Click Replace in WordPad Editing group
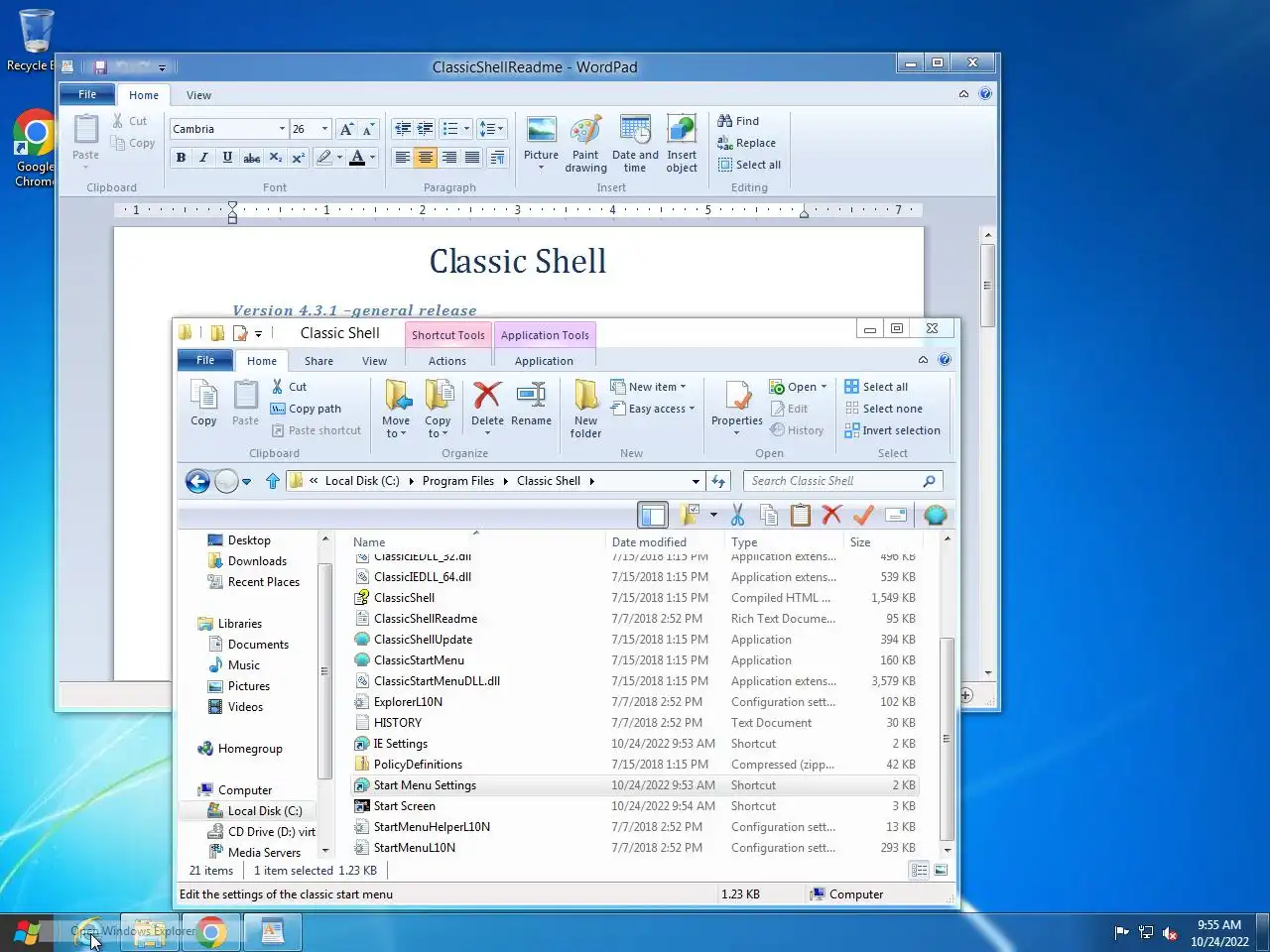The image size is (1270, 952). coord(747,143)
